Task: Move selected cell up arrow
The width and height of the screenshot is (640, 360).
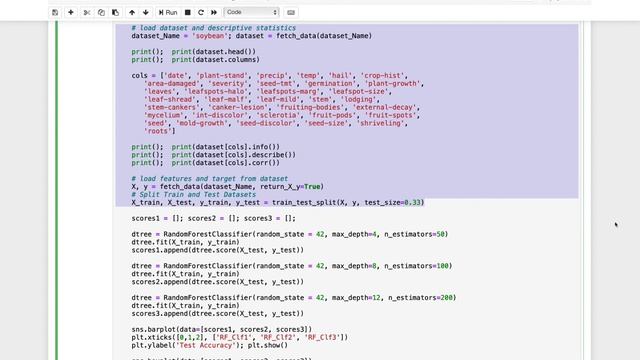Action: [132, 13]
